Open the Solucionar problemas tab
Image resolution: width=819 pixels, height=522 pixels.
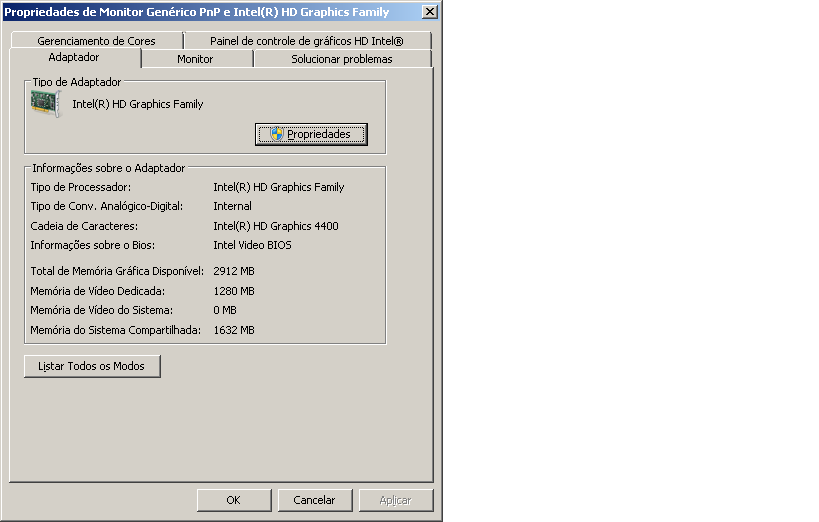(341, 59)
